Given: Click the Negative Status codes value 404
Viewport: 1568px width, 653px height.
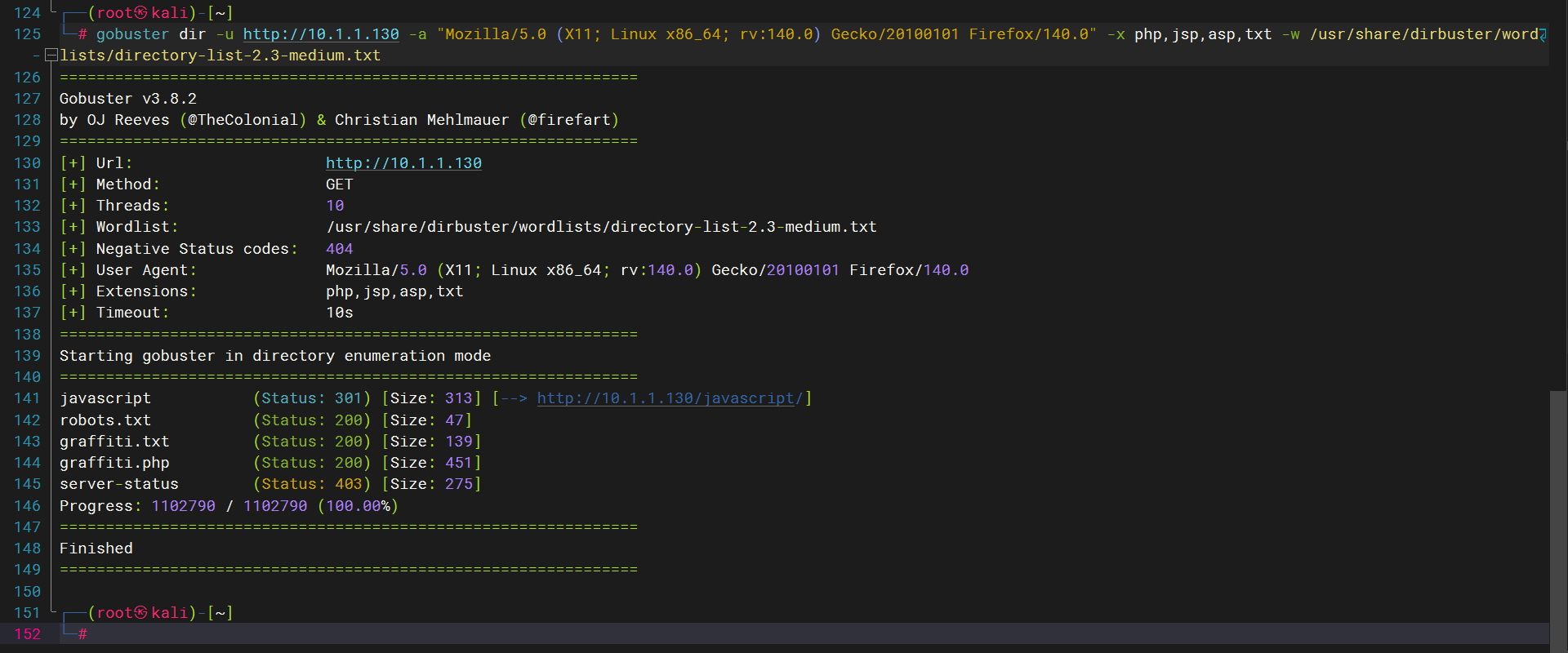Looking at the screenshot, I should 340,249.
